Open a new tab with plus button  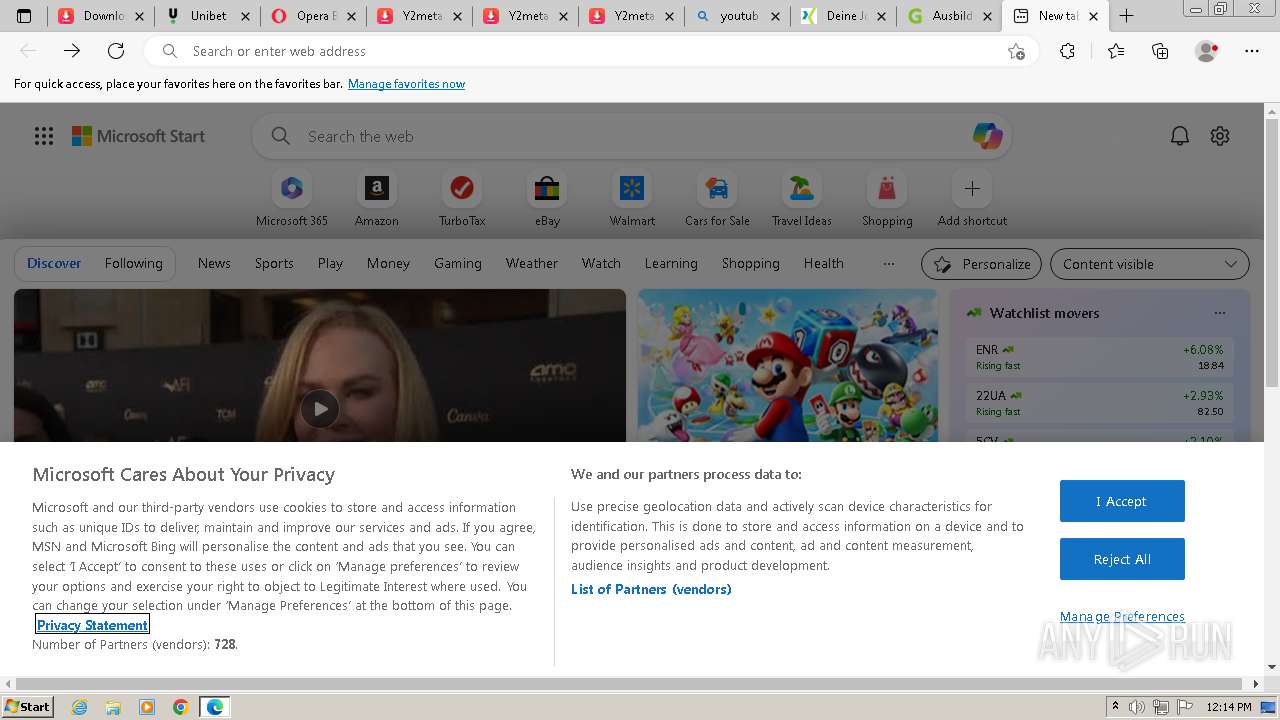pyautogui.click(x=1126, y=16)
